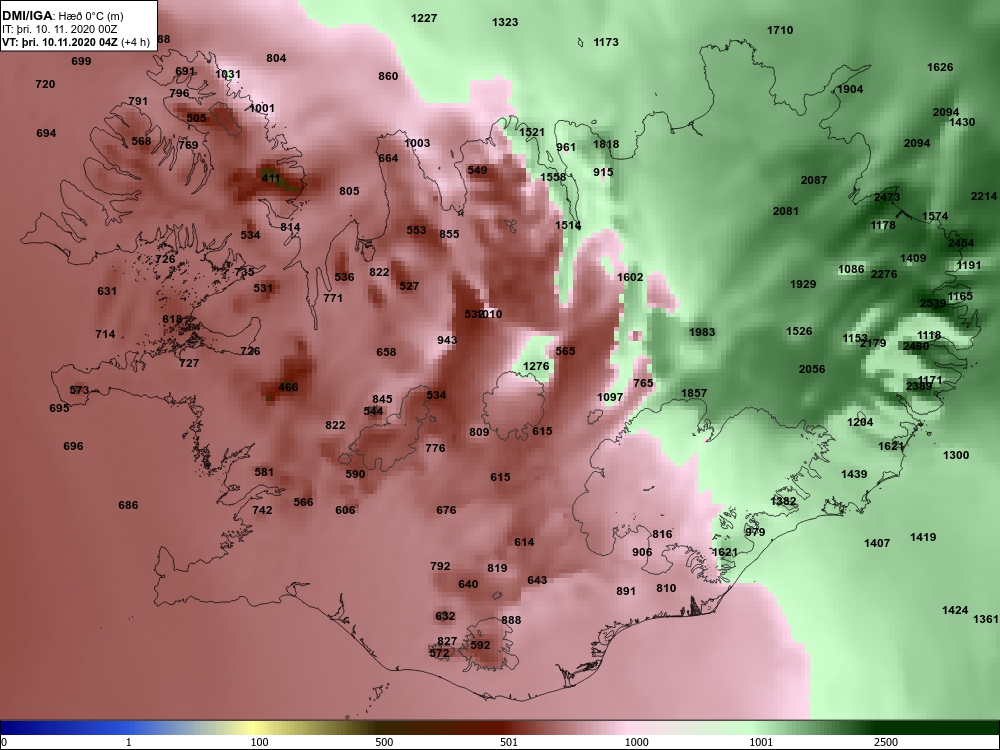Click the map value 915
The width and height of the screenshot is (1000, 750).
603,172
